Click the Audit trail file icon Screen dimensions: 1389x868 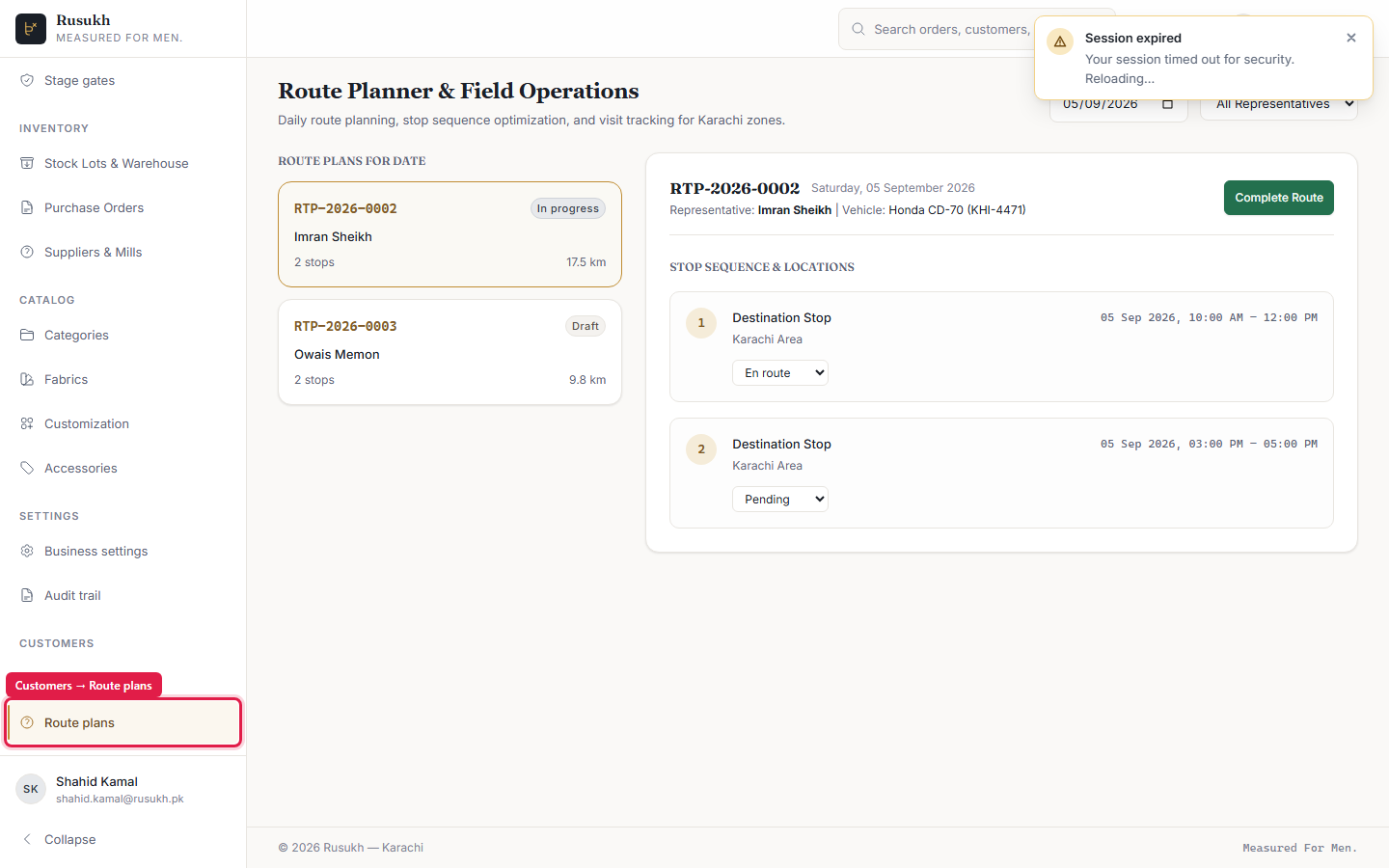point(27,595)
